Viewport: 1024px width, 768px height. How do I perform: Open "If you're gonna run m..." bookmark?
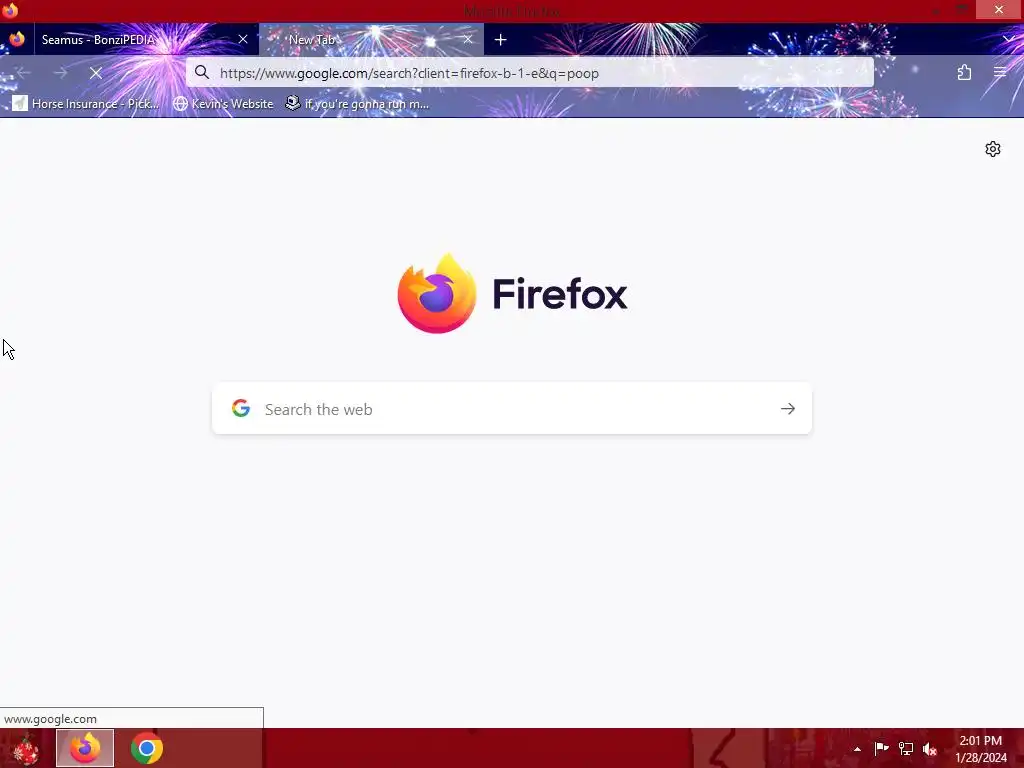(x=358, y=104)
